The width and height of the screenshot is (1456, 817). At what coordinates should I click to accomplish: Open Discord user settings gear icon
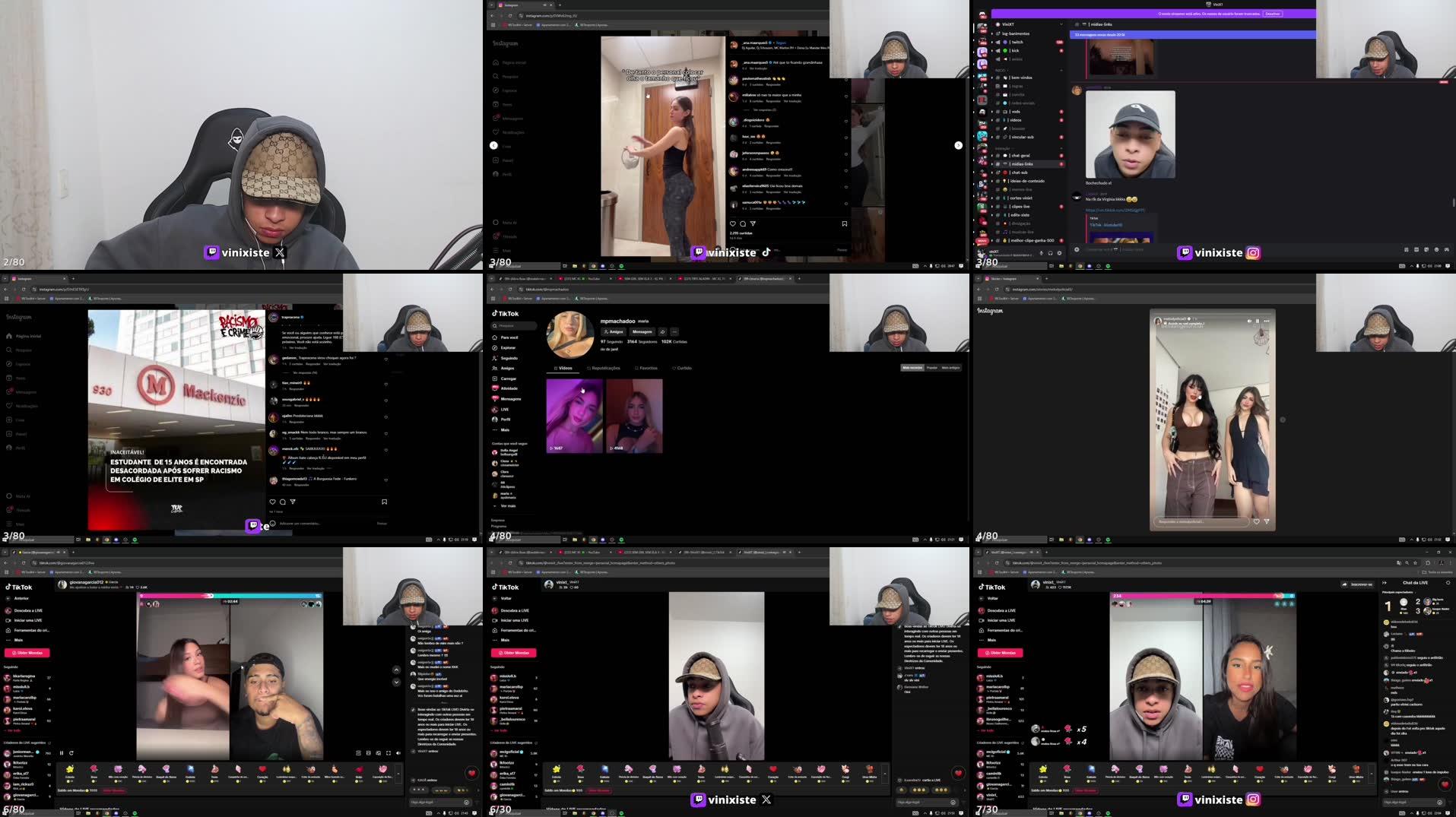(1059, 253)
